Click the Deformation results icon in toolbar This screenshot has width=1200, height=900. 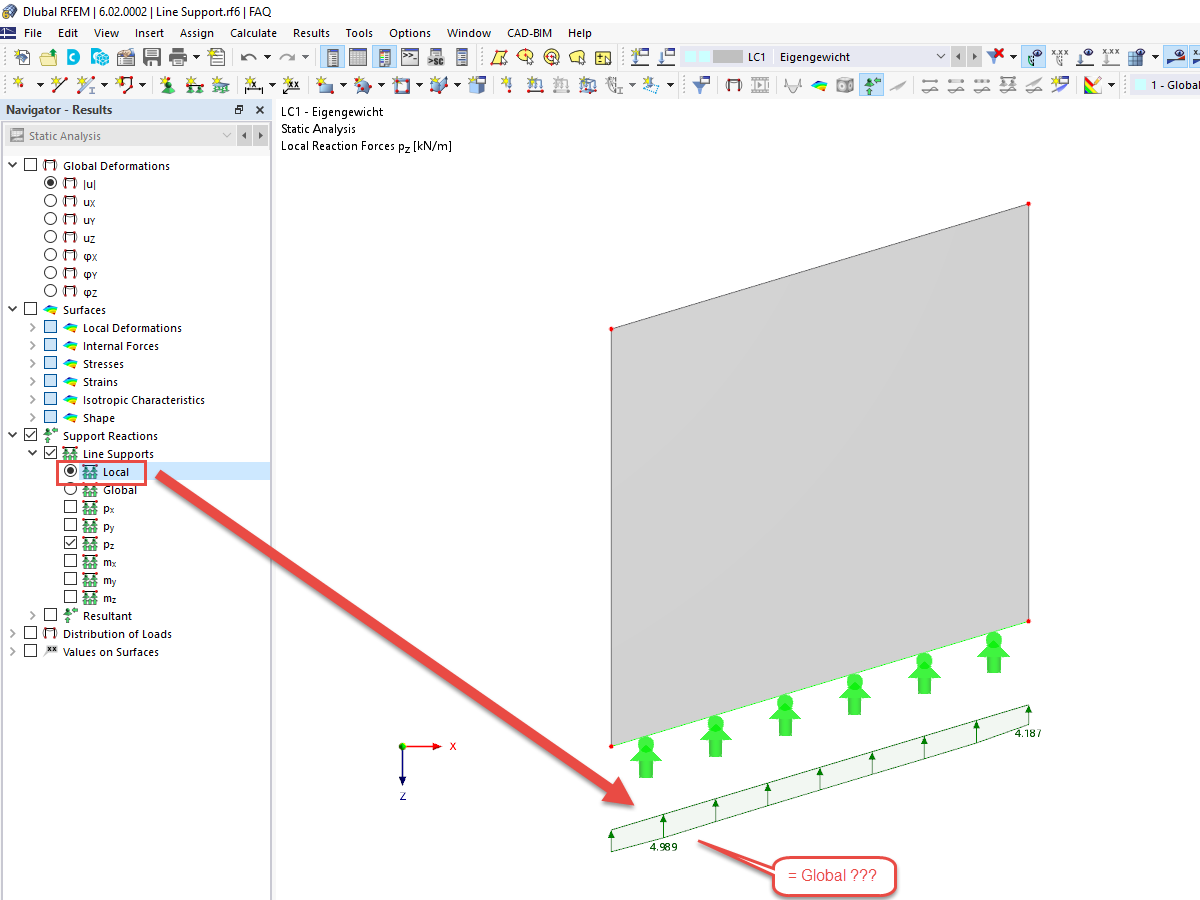733,85
